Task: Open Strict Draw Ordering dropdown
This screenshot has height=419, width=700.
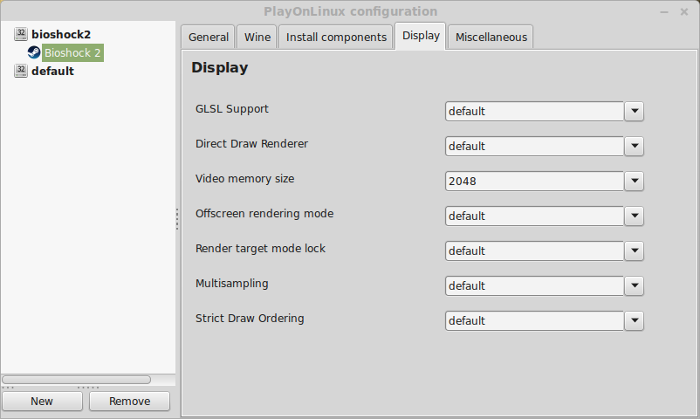Action: (634, 320)
